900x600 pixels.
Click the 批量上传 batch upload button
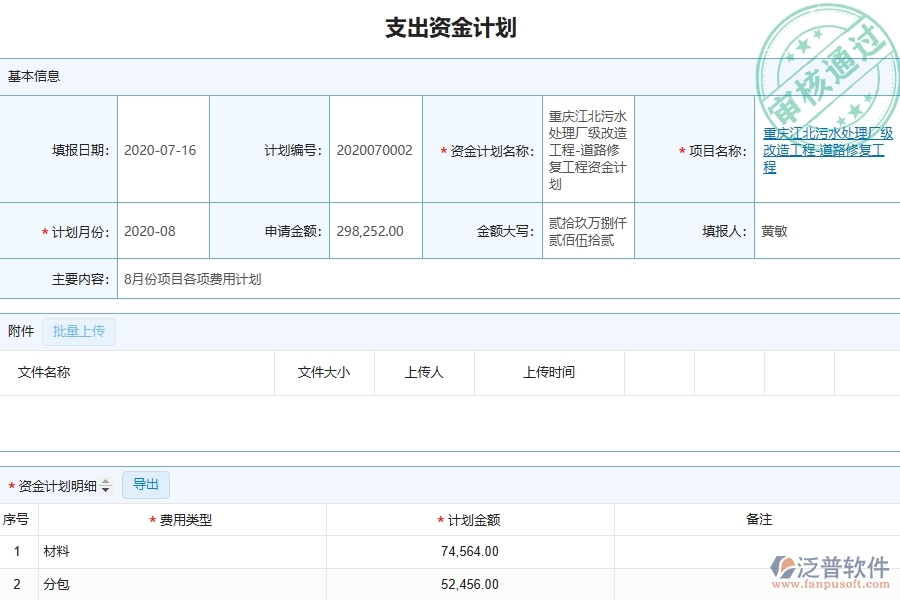(79, 331)
